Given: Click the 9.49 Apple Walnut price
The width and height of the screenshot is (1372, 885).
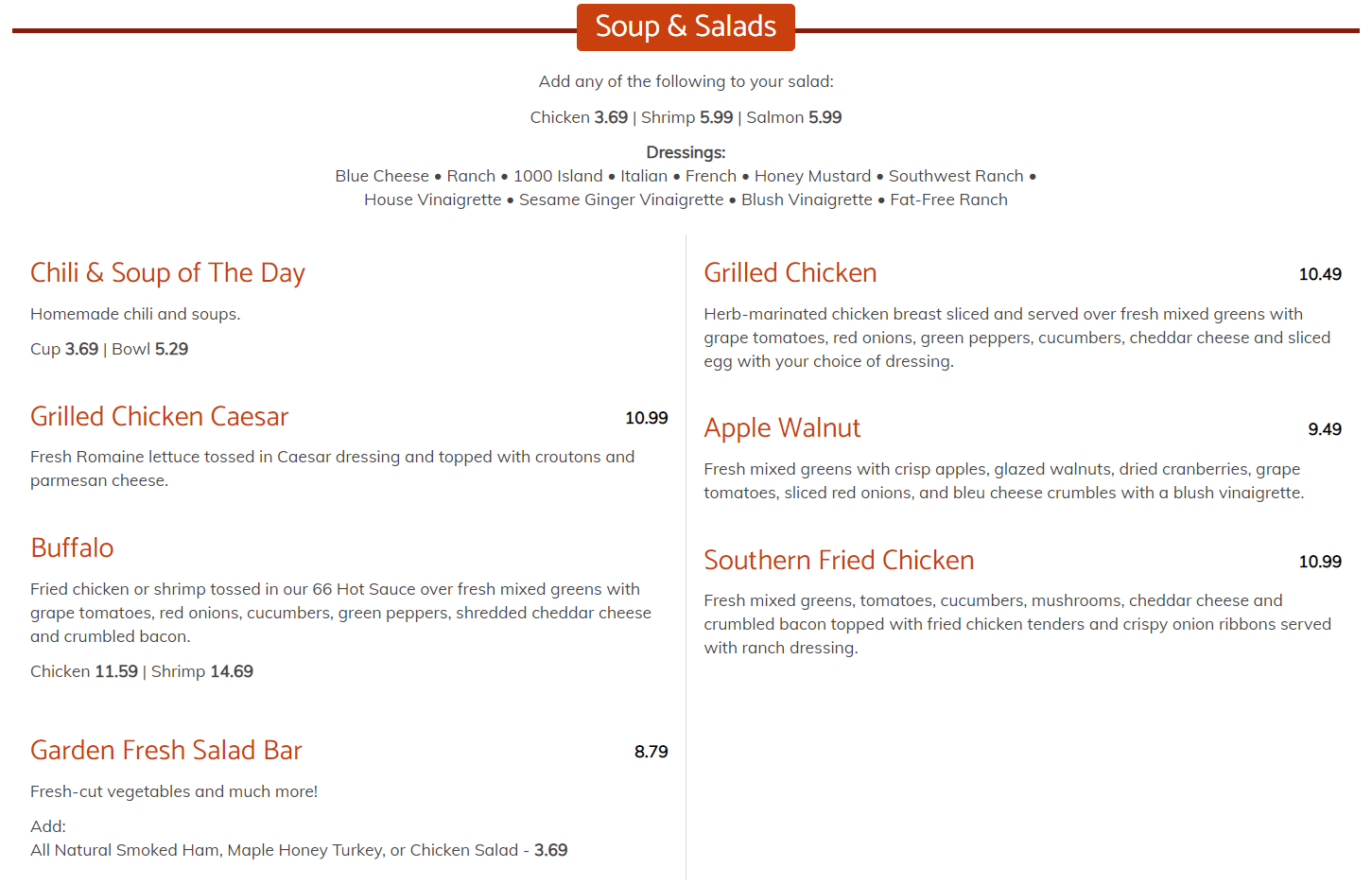Looking at the screenshot, I should [x=1324, y=430].
